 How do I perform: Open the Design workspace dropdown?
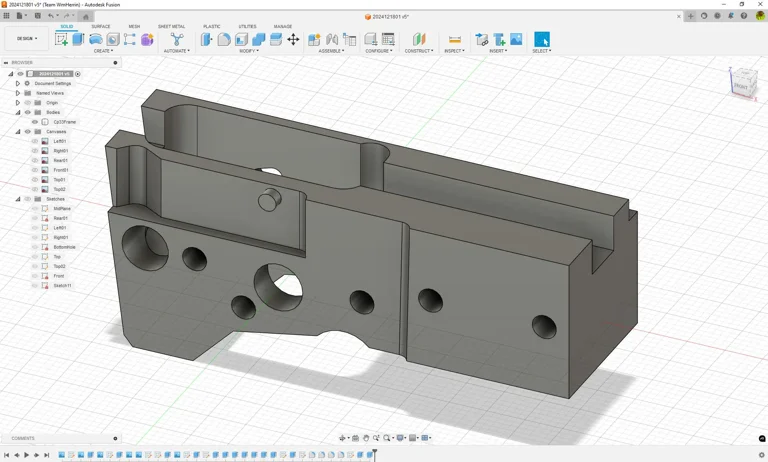click(27, 39)
